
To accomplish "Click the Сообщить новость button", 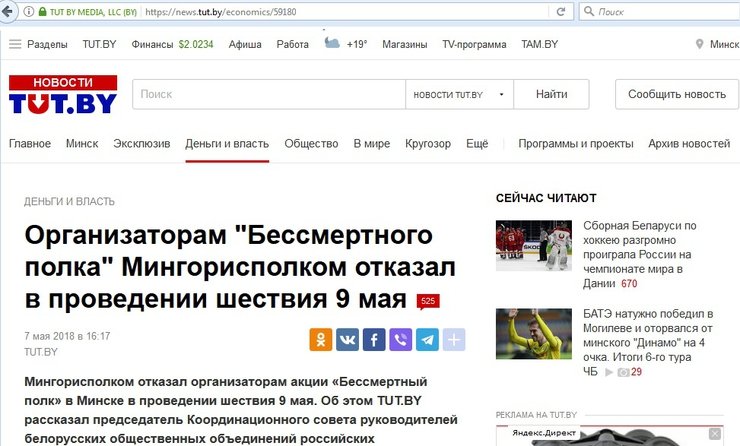I will [676, 94].
